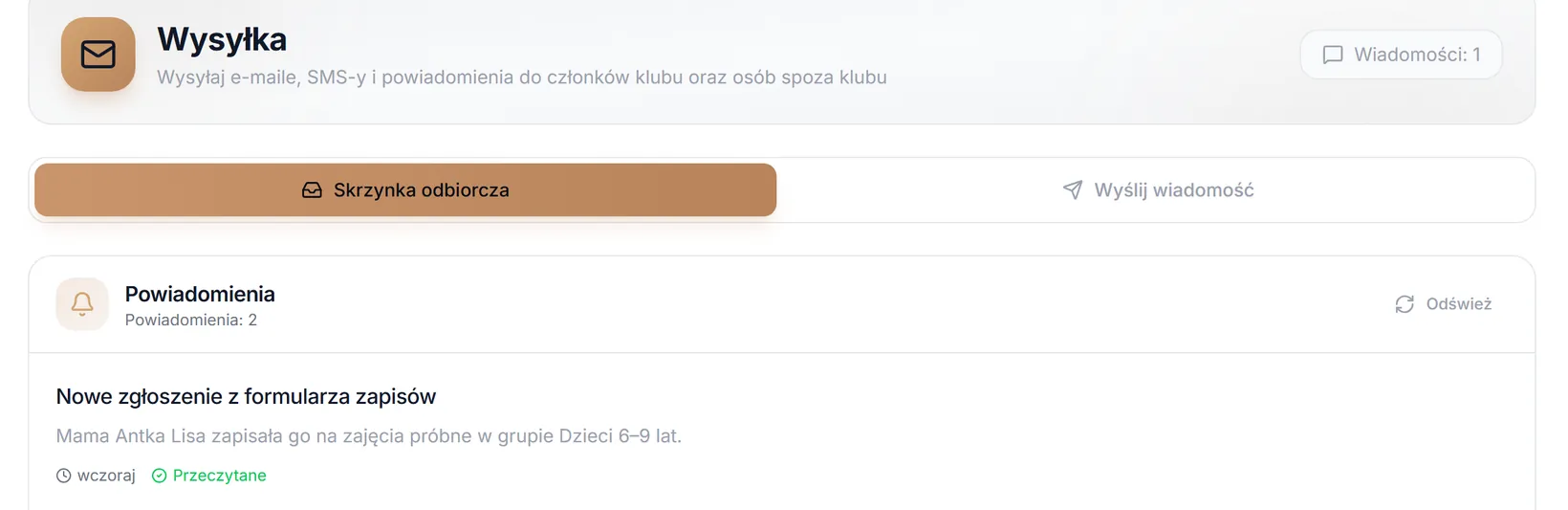Click the brown envelope Wysyłka icon
Image resolution: width=1568 pixels, height=510 pixels.
point(98,55)
